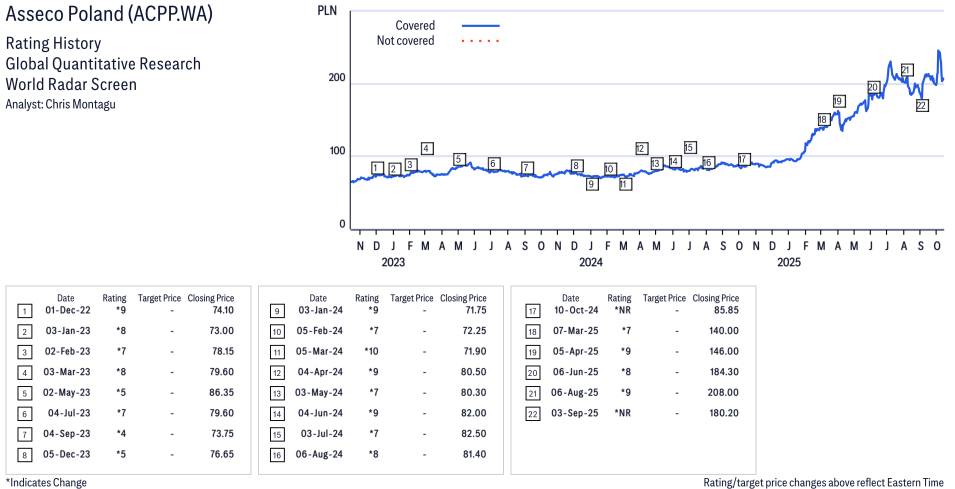Click marker 17 on the price chart

[743, 160]
